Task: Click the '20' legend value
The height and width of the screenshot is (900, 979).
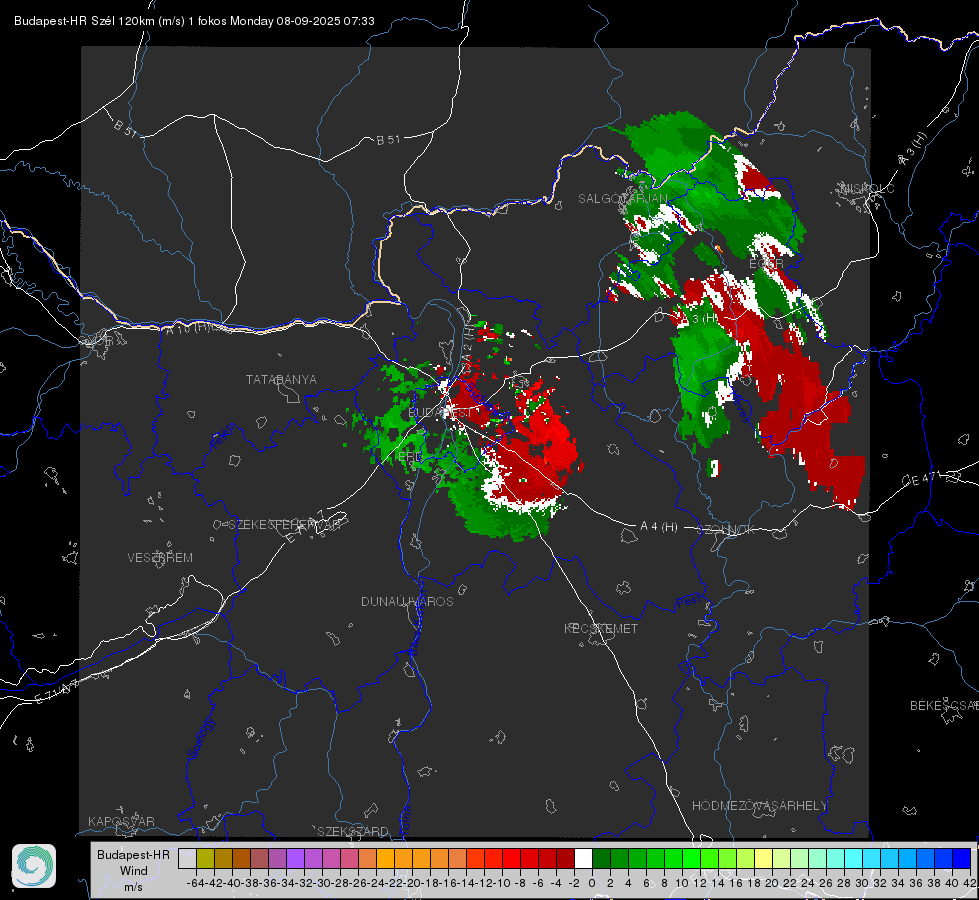Action: tap(772, 883)
